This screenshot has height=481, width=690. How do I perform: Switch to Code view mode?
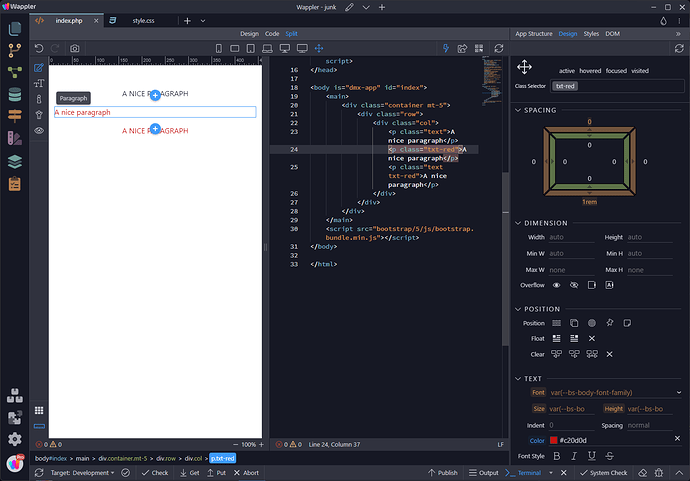272,34
